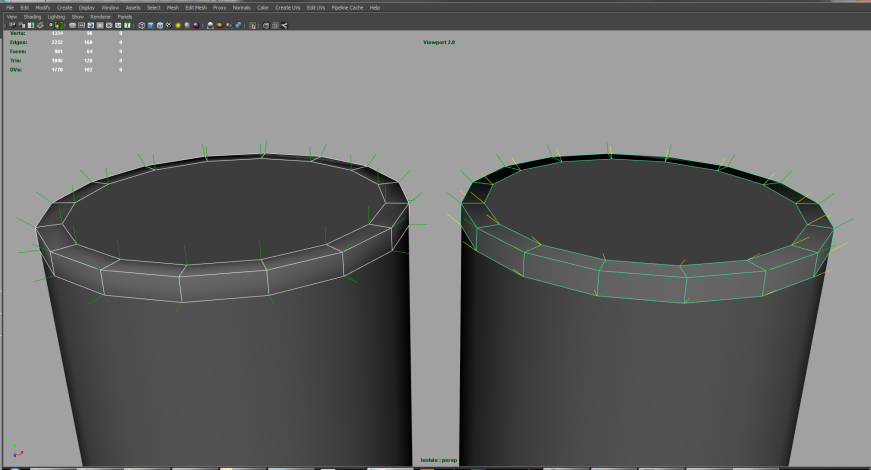Open the Lighting panel menu
The image size is (871, 470).
56,16
